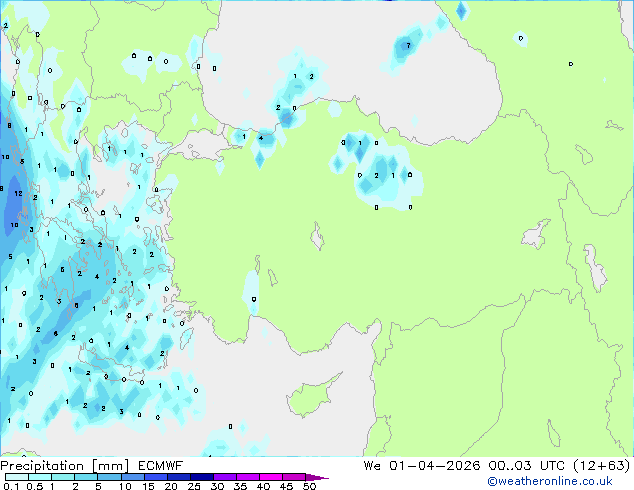
Task: Click the '30' legend scale label
Action: point(217,486)
